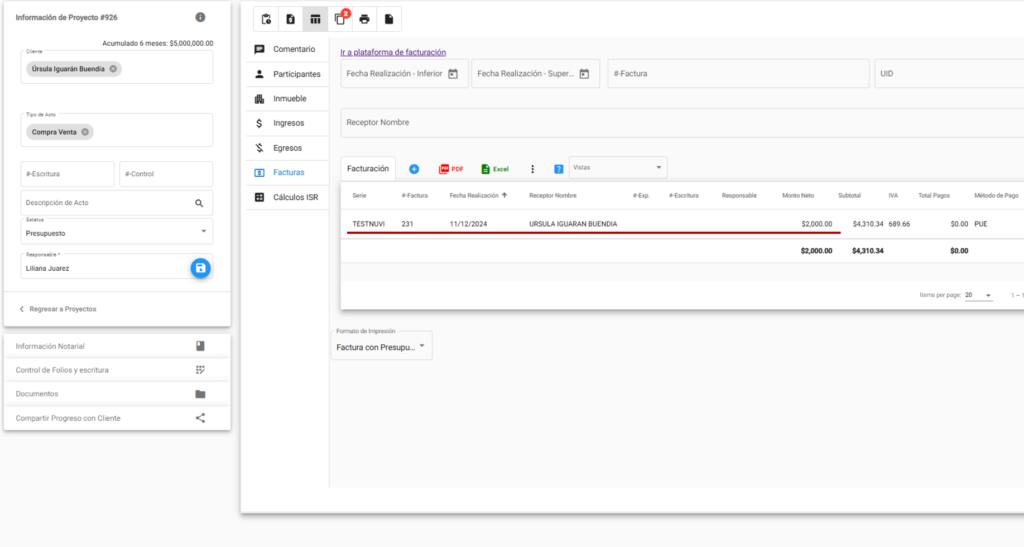Sort by Método de Pago column header

(996, 196)
